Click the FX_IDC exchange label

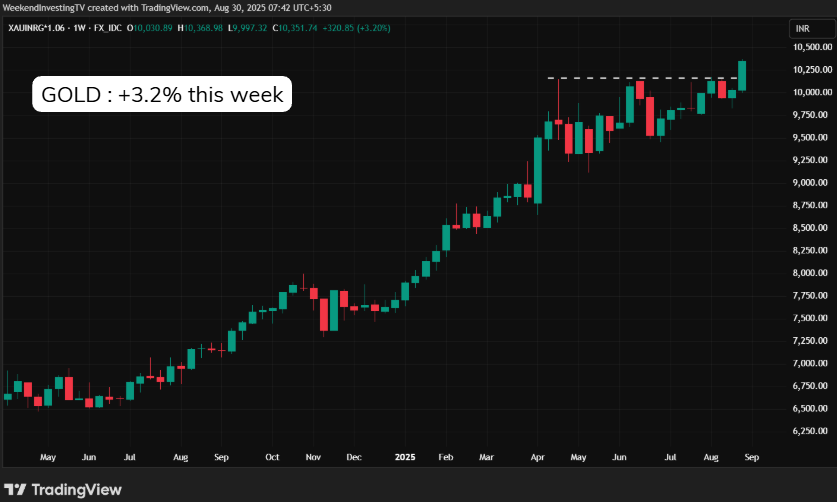click(x=108, y=28)
